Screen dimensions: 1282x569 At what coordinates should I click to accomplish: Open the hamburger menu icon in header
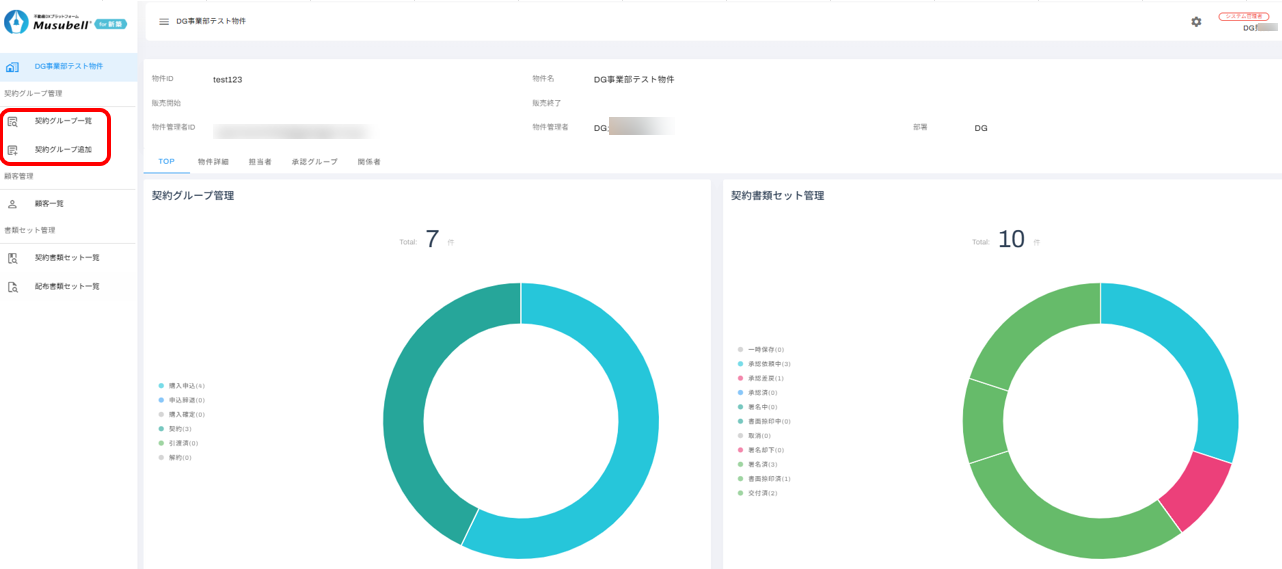tap(164, 21)
